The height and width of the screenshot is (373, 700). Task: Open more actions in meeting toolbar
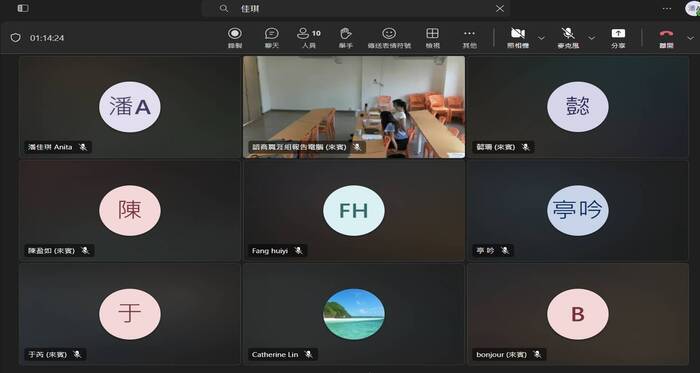point(469,37)
